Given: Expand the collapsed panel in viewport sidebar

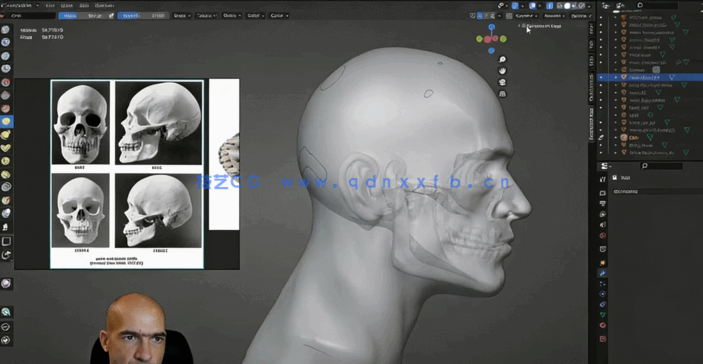Looking at the screenshot, I should click(x=519, y=26).
